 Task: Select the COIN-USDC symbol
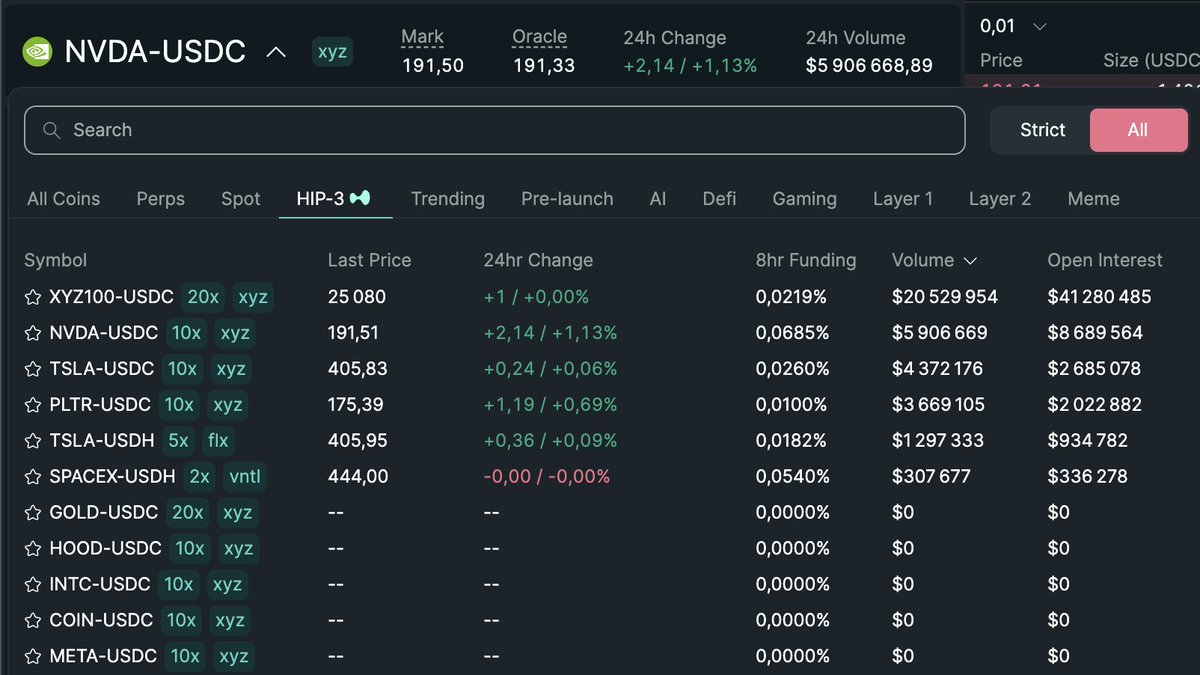point(102,621)
